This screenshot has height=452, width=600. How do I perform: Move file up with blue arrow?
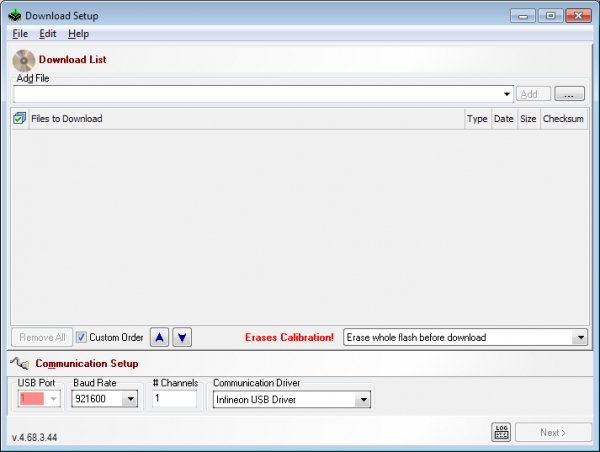(159, 337)
